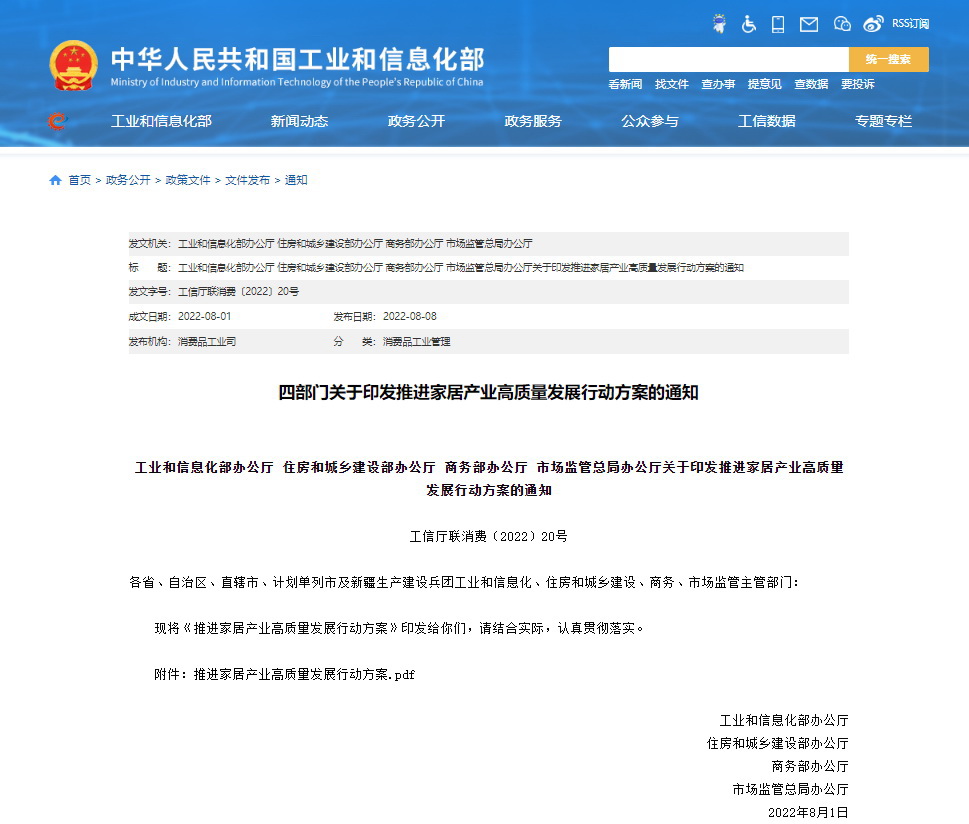Viewport: 969px width, 824px height.
Task: Click the national emblem logo
Action: click(x=74, y=66)
